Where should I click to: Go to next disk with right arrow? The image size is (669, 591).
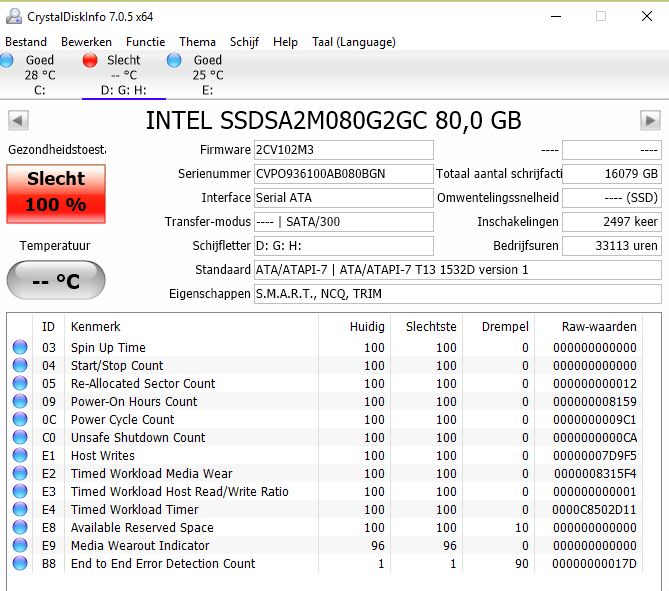coord(650,120)
